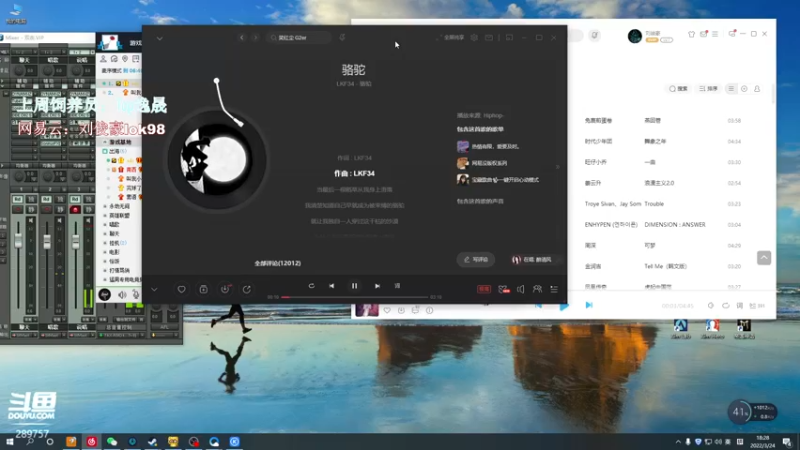Expand more playlists with right arrow

[558, 166]
